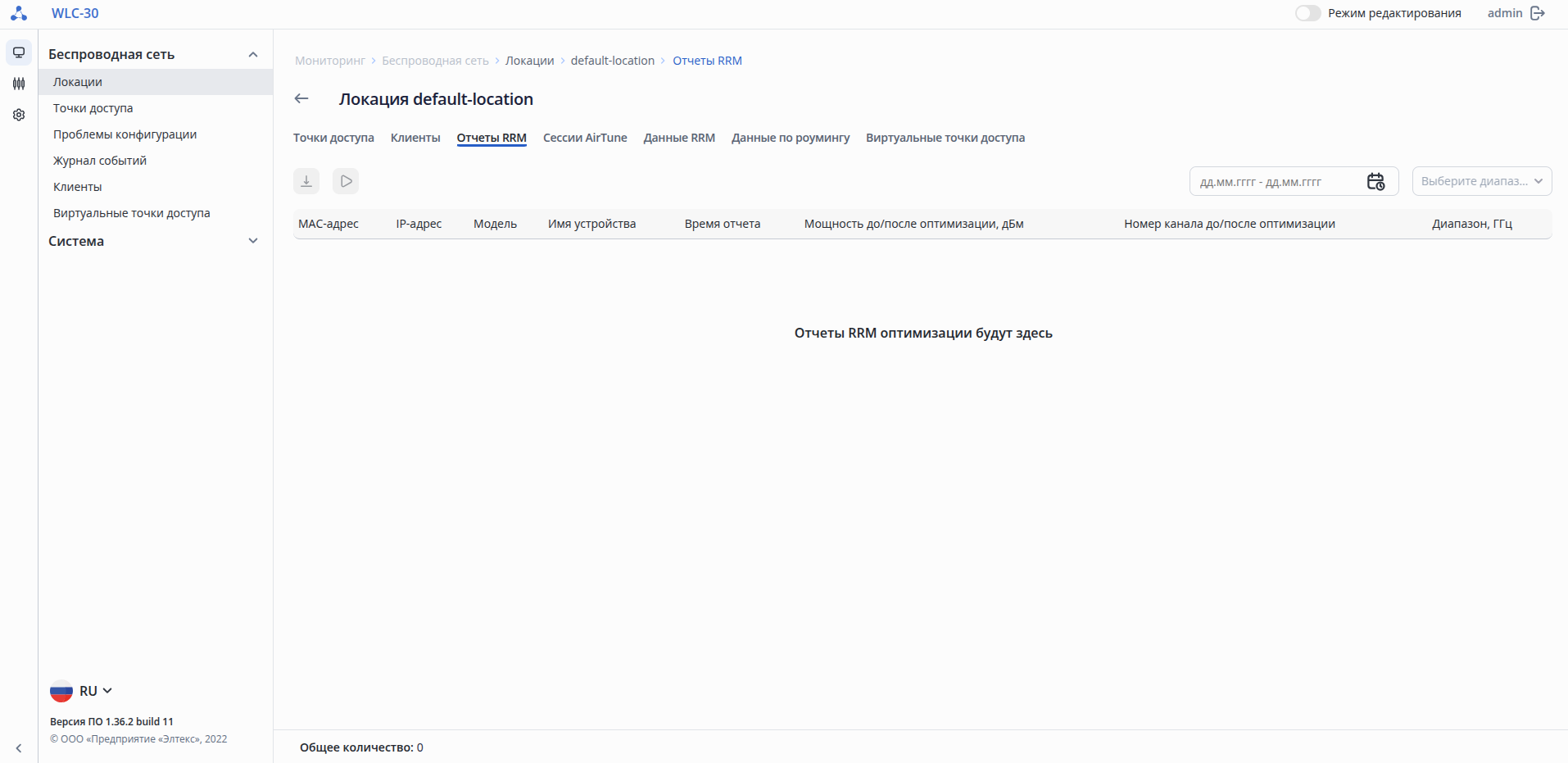This screenshot has width=1568, height=763.
Task: Click the Eltex logo icon
Action: click(19, 13)
